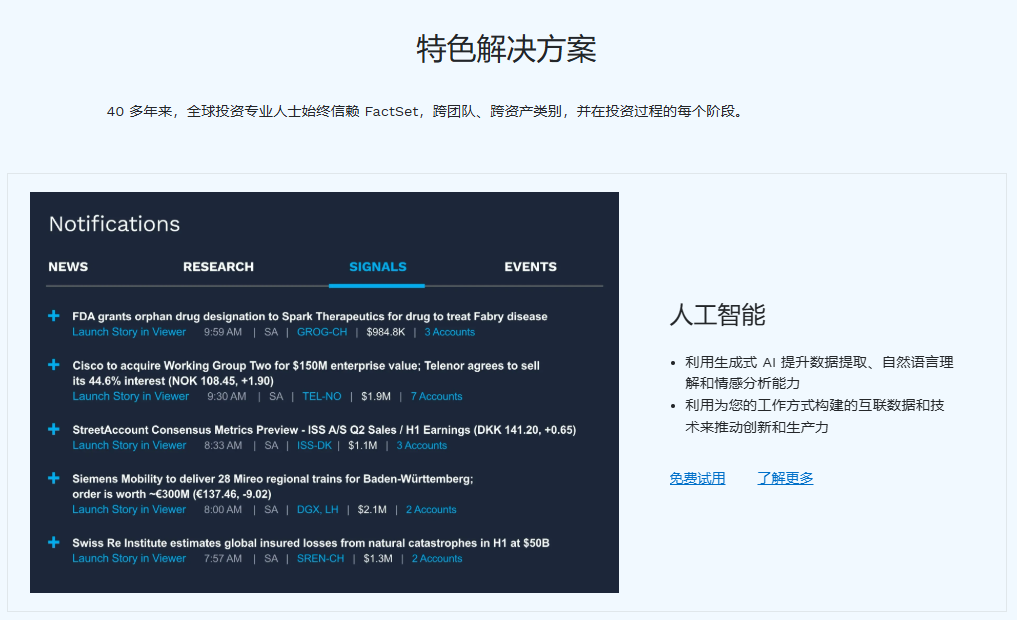
Task: Open the SREN-CH ticker link
Action: pyautogui.click(x=320, y=558)
